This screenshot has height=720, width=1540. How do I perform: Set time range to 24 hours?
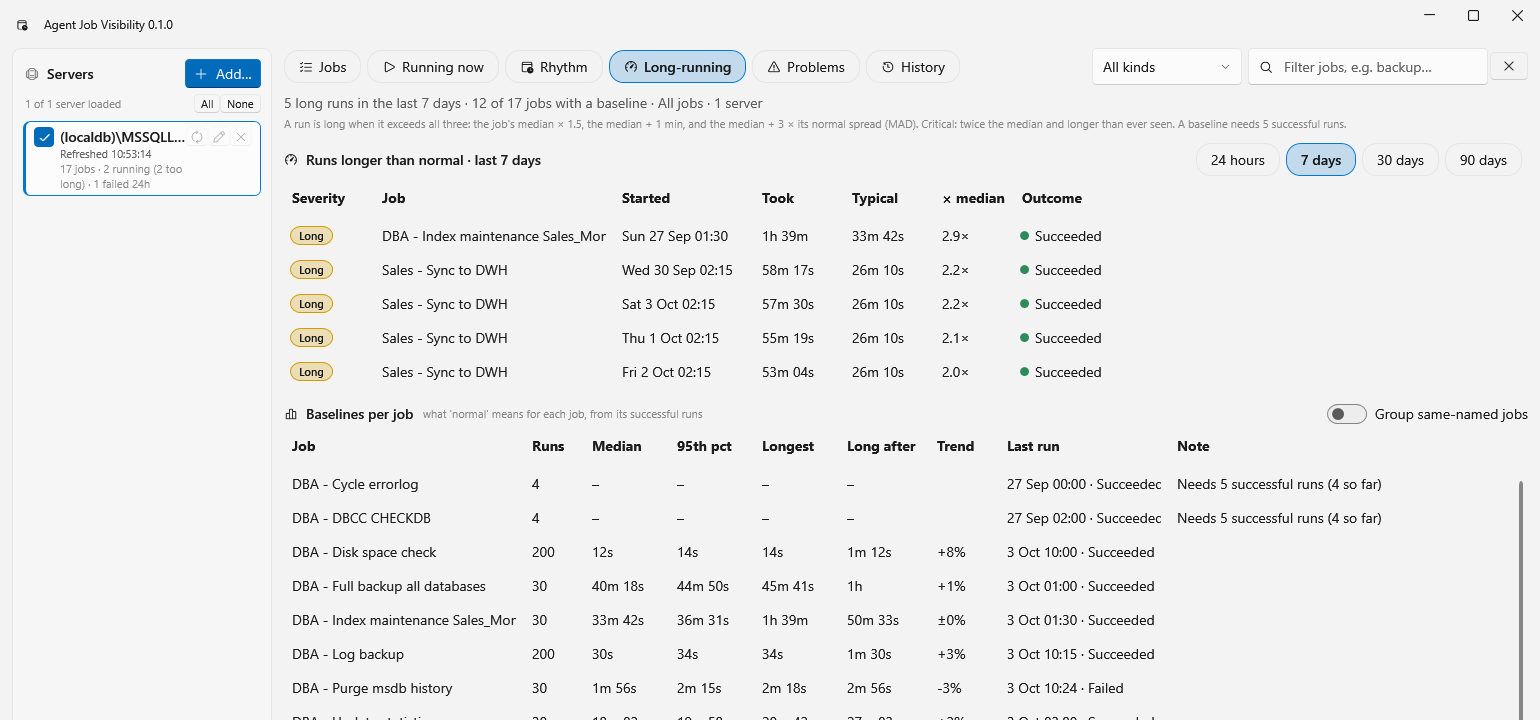1238,160
